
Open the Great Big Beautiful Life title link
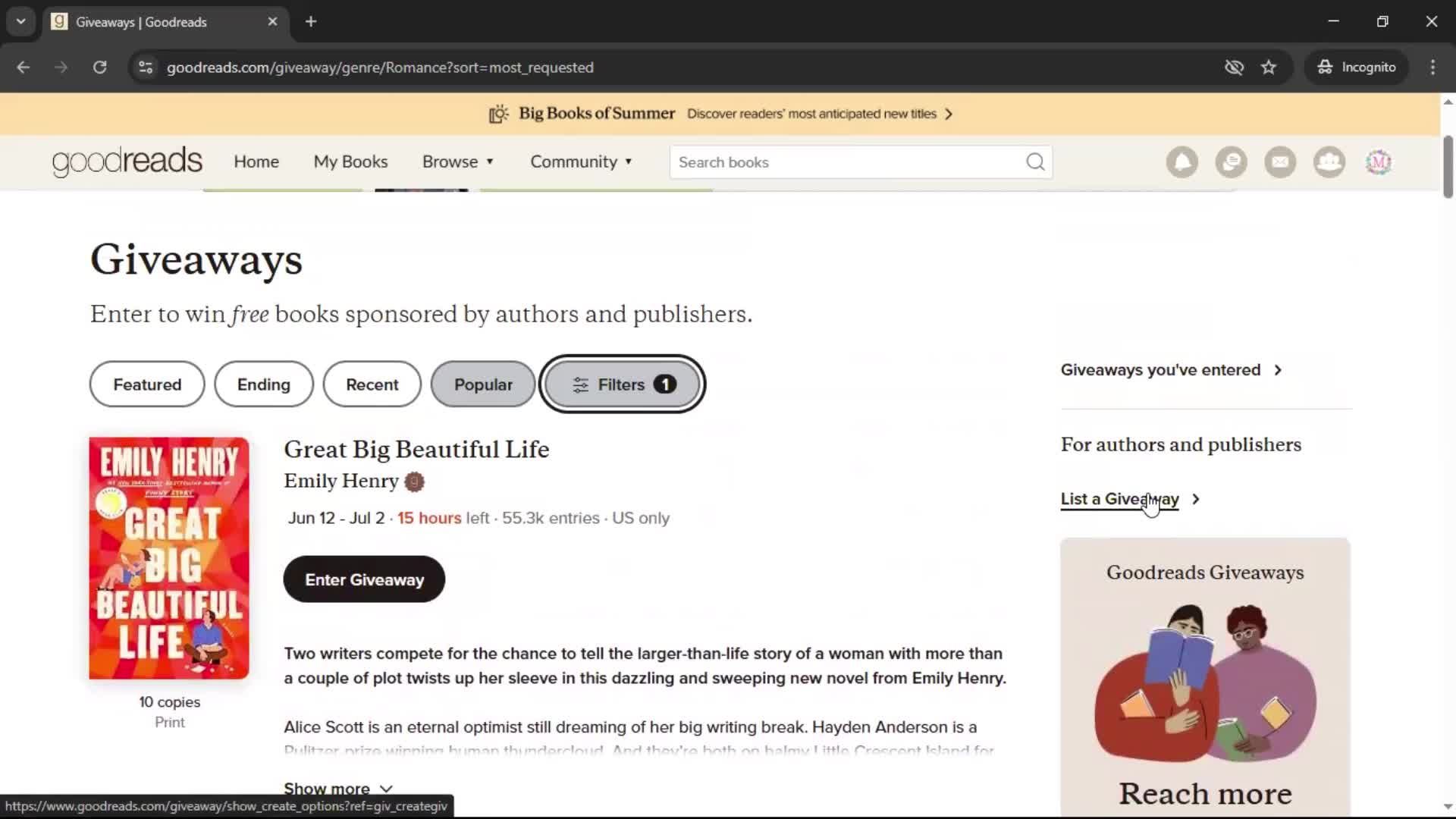pyautogui.click(x=416, y=449)
